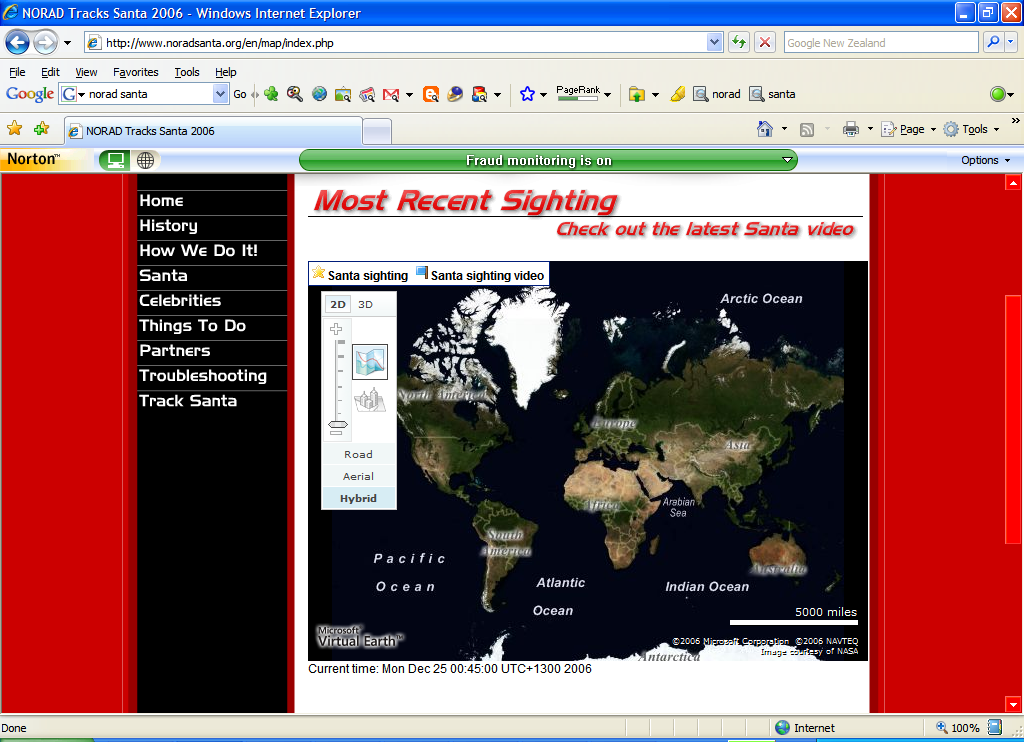Select Road map style
The height and width of the screenshot is (742, 1024).
359,454
